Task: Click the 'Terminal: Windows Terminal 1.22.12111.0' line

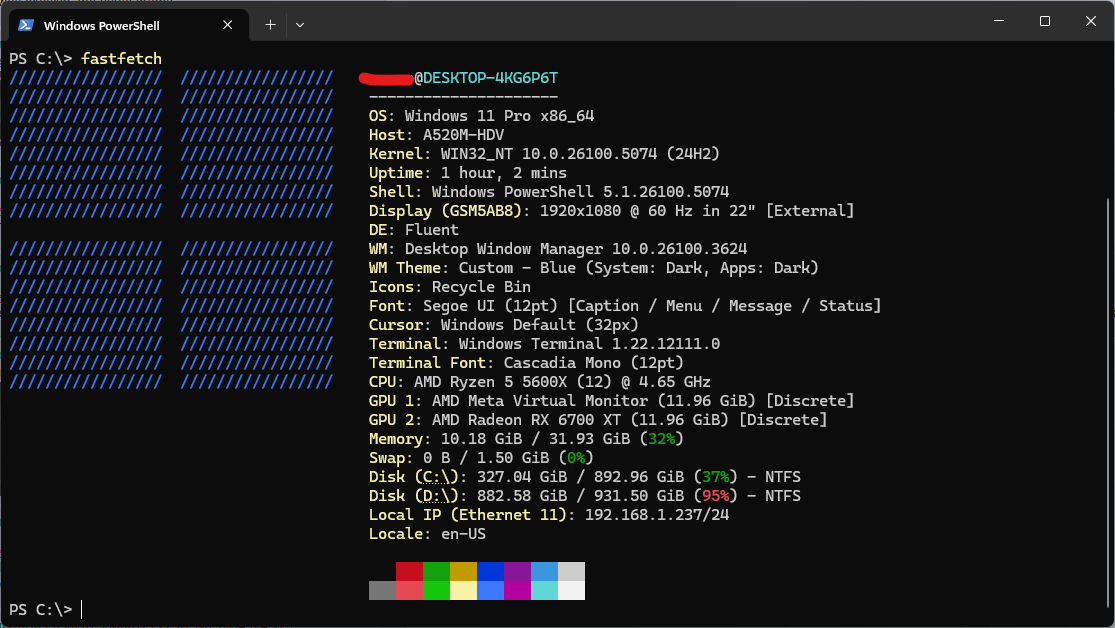Action: tap(545, 344)
